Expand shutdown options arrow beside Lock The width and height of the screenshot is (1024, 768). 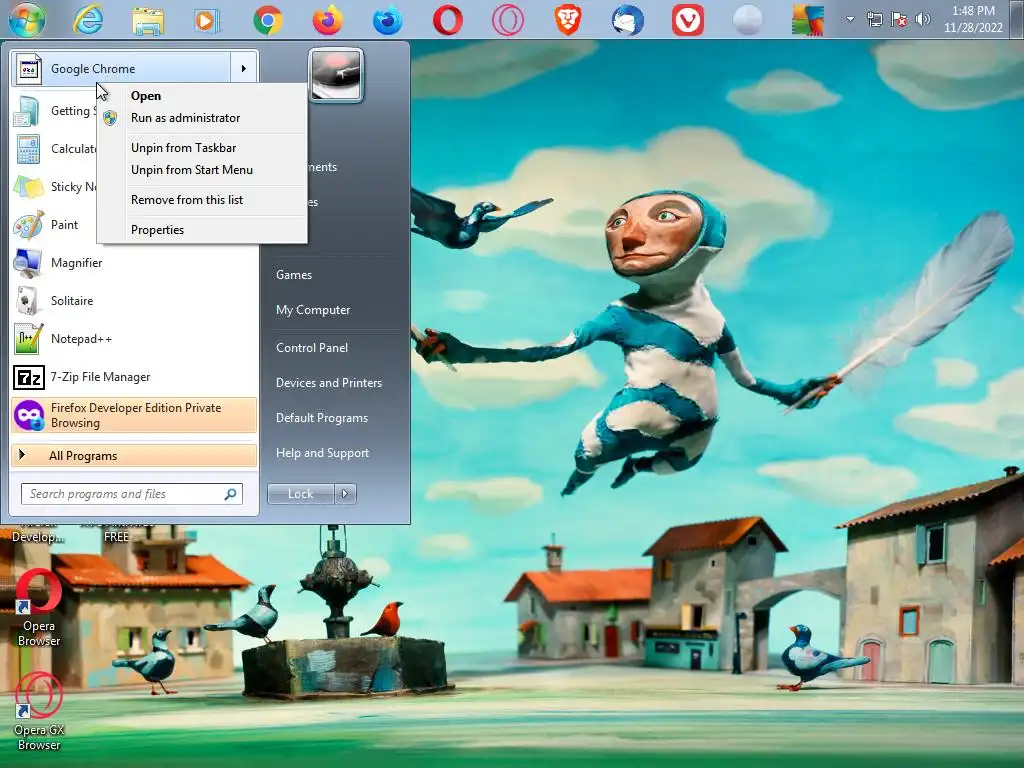[x=345, y=494]
